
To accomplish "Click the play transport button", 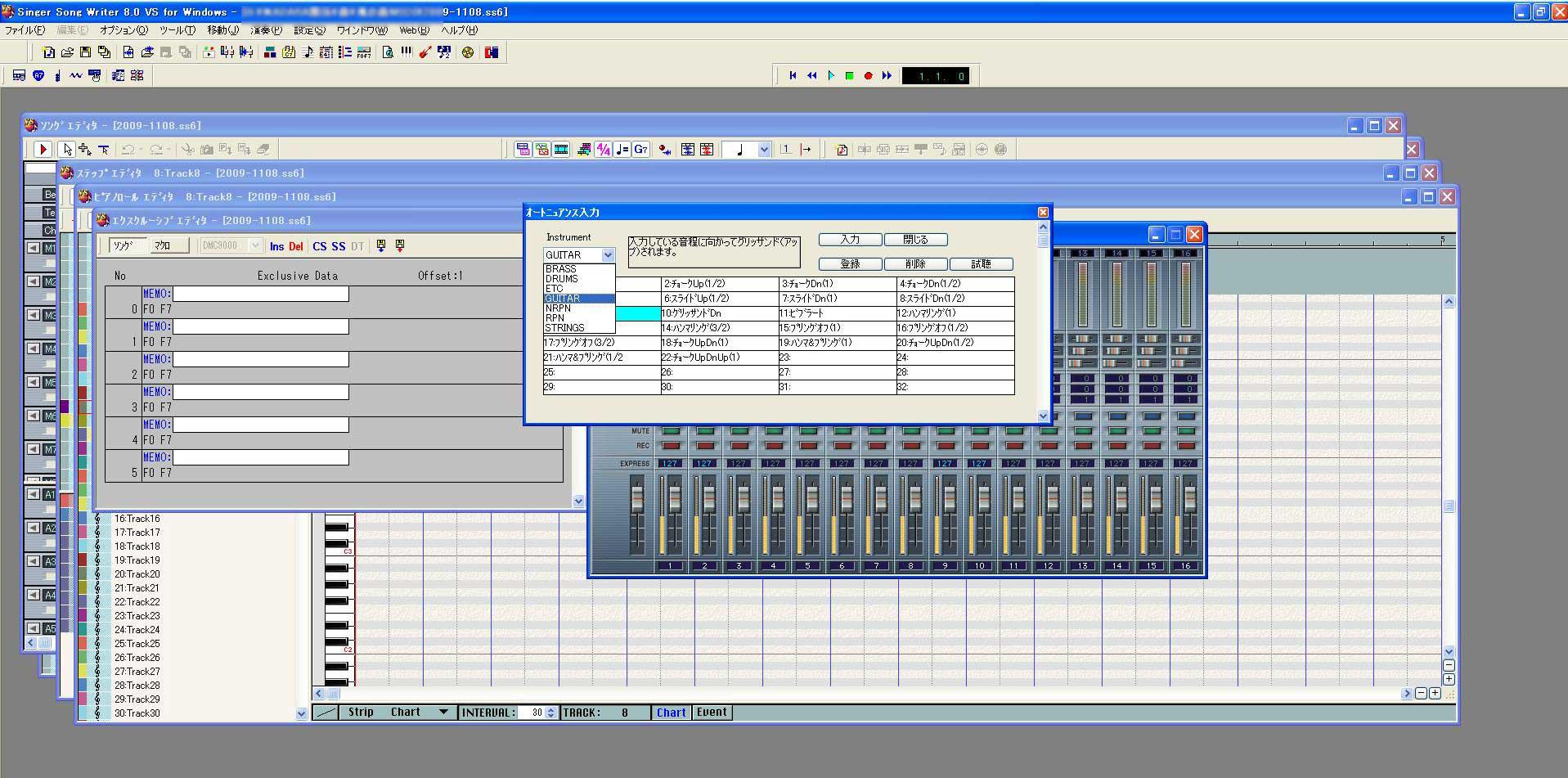I will click(831, 75).
